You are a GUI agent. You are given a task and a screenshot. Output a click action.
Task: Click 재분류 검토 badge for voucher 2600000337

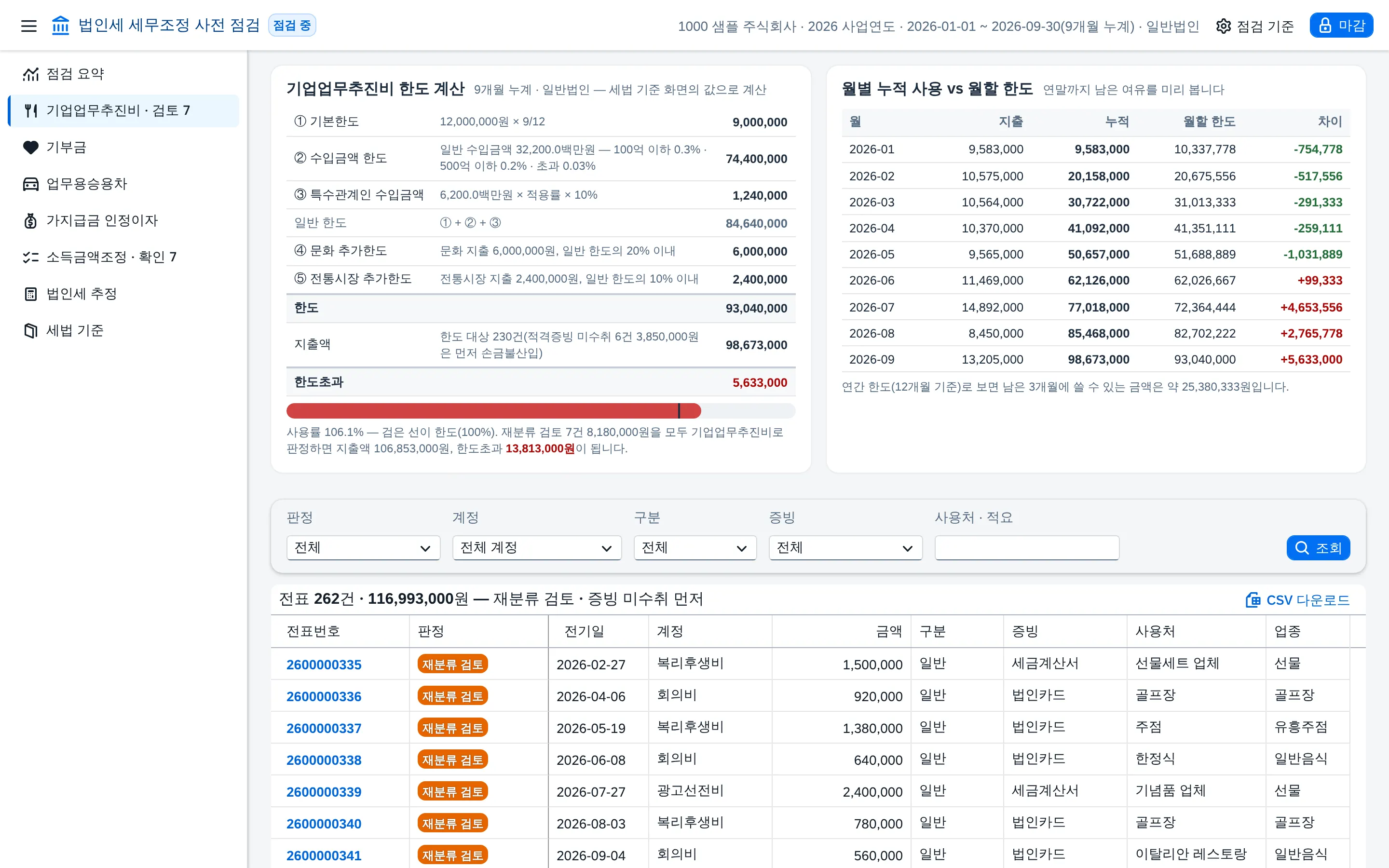453,728
